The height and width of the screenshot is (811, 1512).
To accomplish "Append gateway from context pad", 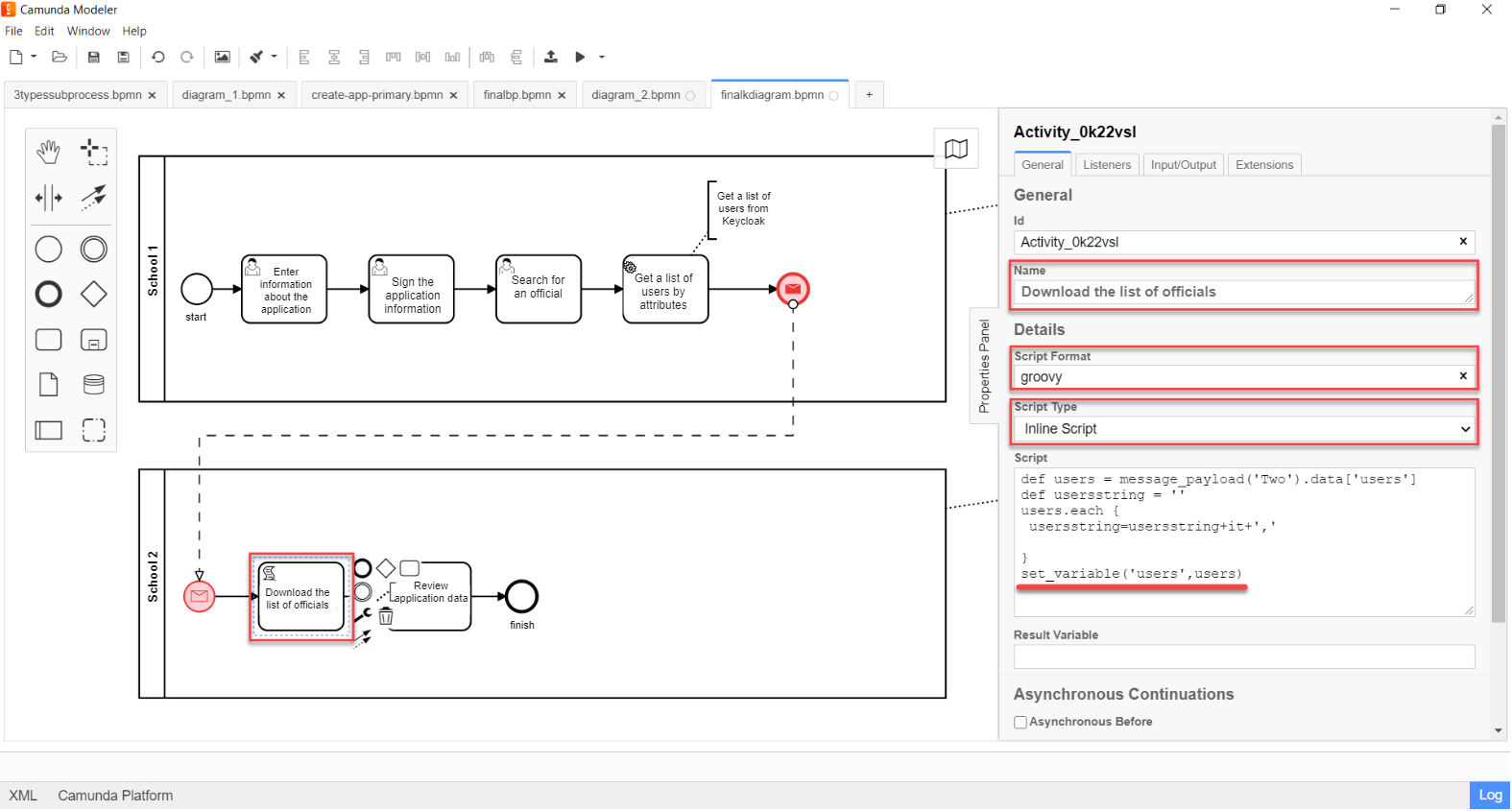I will [x=386, y=568].
